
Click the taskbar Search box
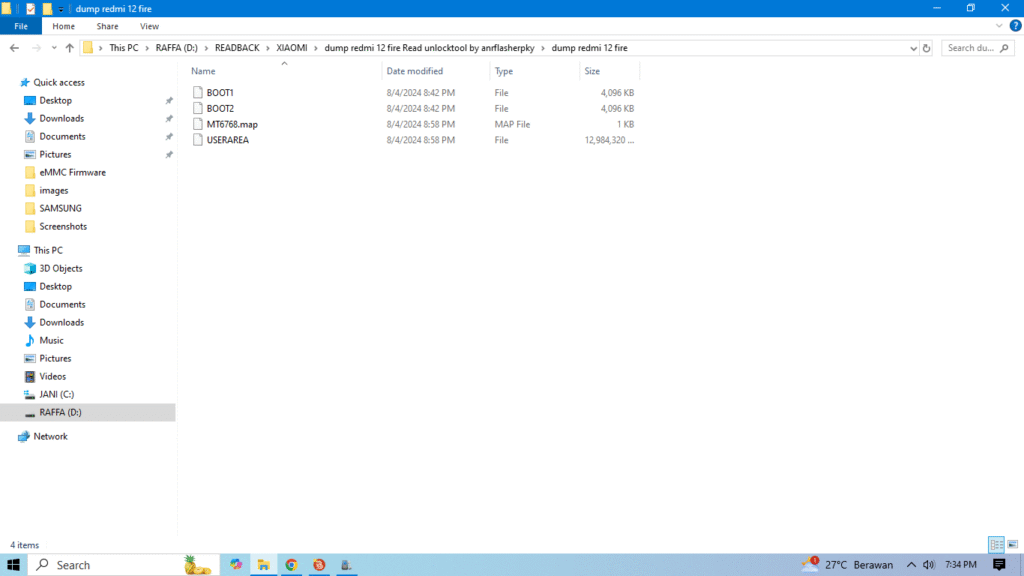[124, 565]
